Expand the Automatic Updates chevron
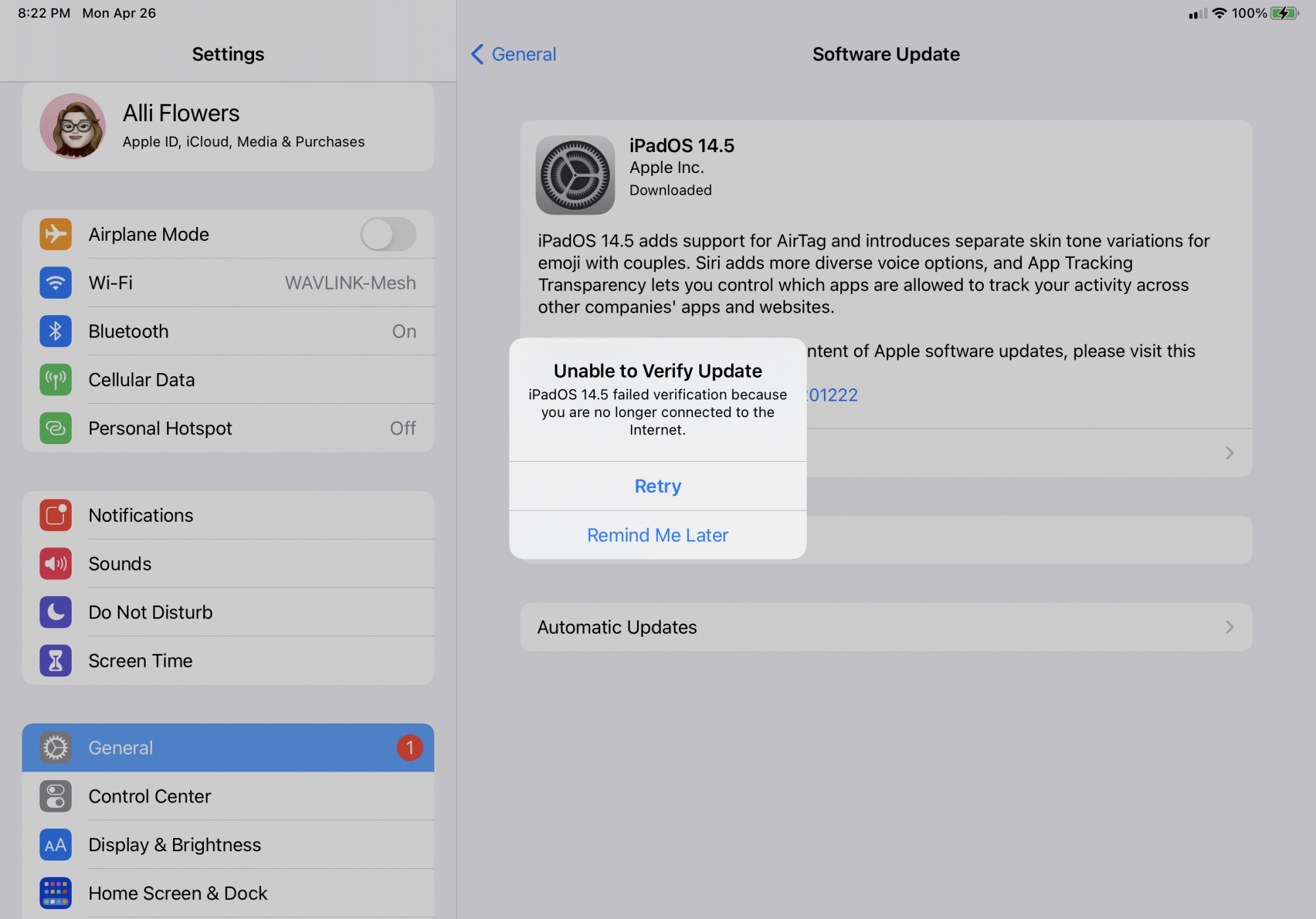Viewport: 1316px width, 919px height. [x=1229, y=627]
